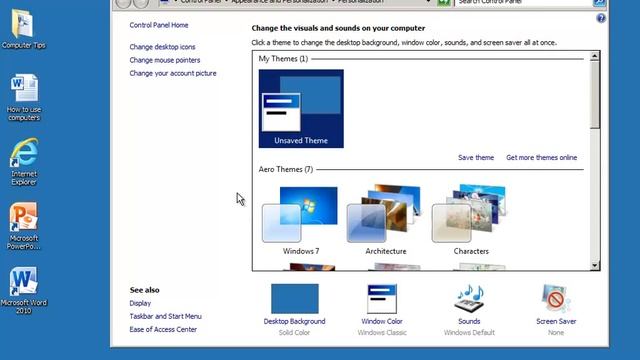640x360 pixels.
Task: Go to Control Panel Home
Action: pyautogui.click(x=159, y=25)
